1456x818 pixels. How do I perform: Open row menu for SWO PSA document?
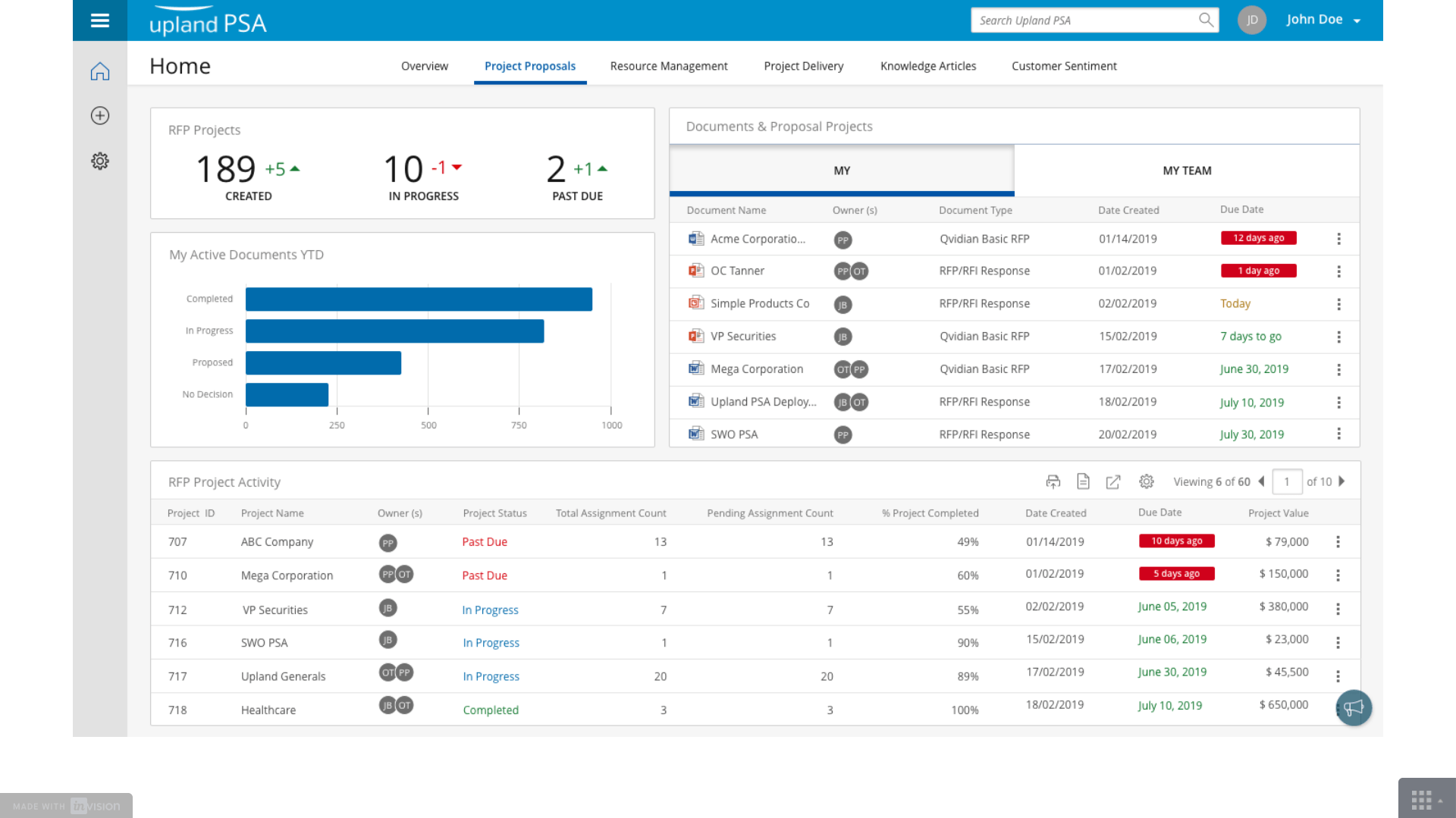[x=1339, y=434]
